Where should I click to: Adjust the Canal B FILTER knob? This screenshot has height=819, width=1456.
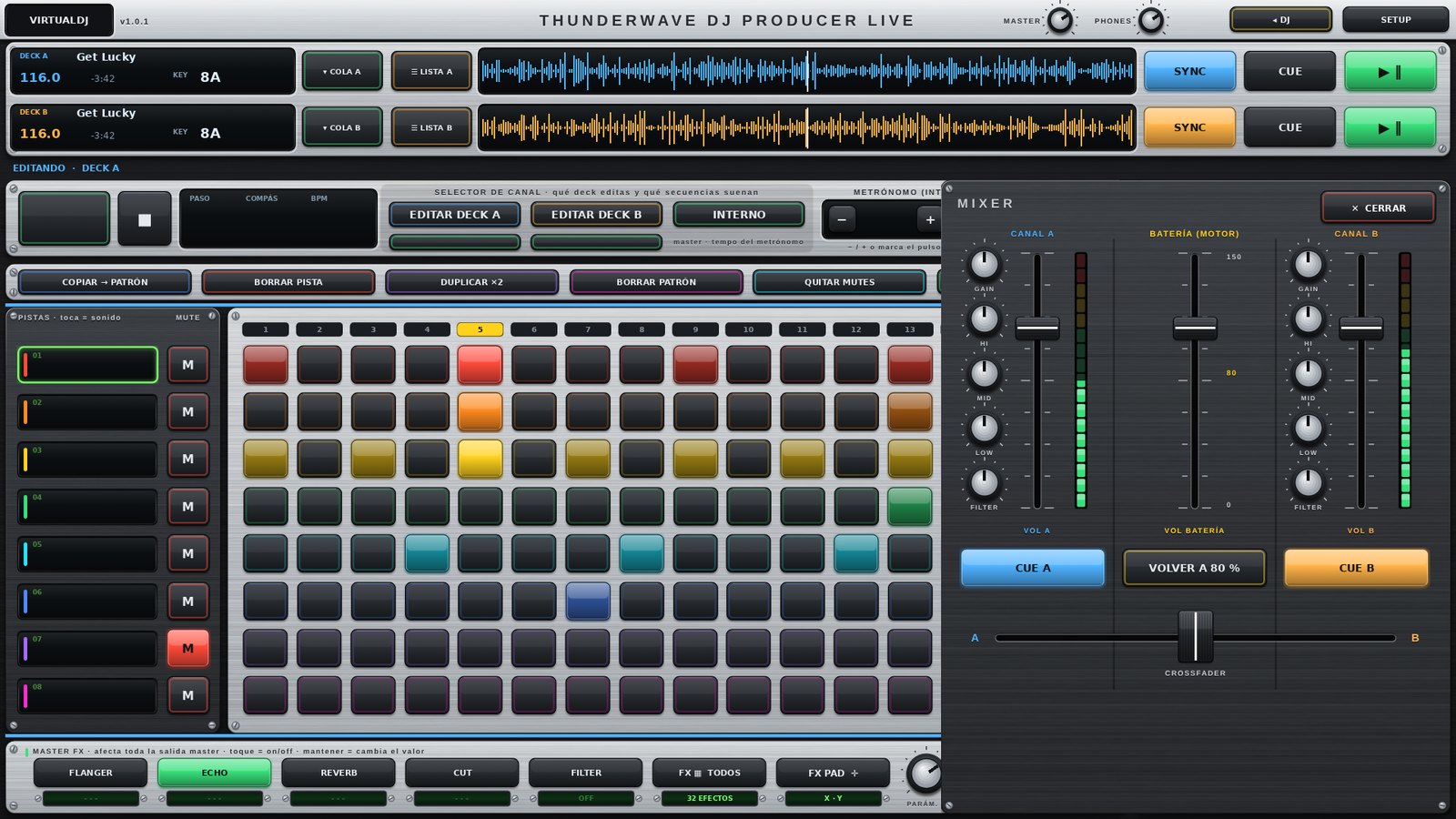1308,482
